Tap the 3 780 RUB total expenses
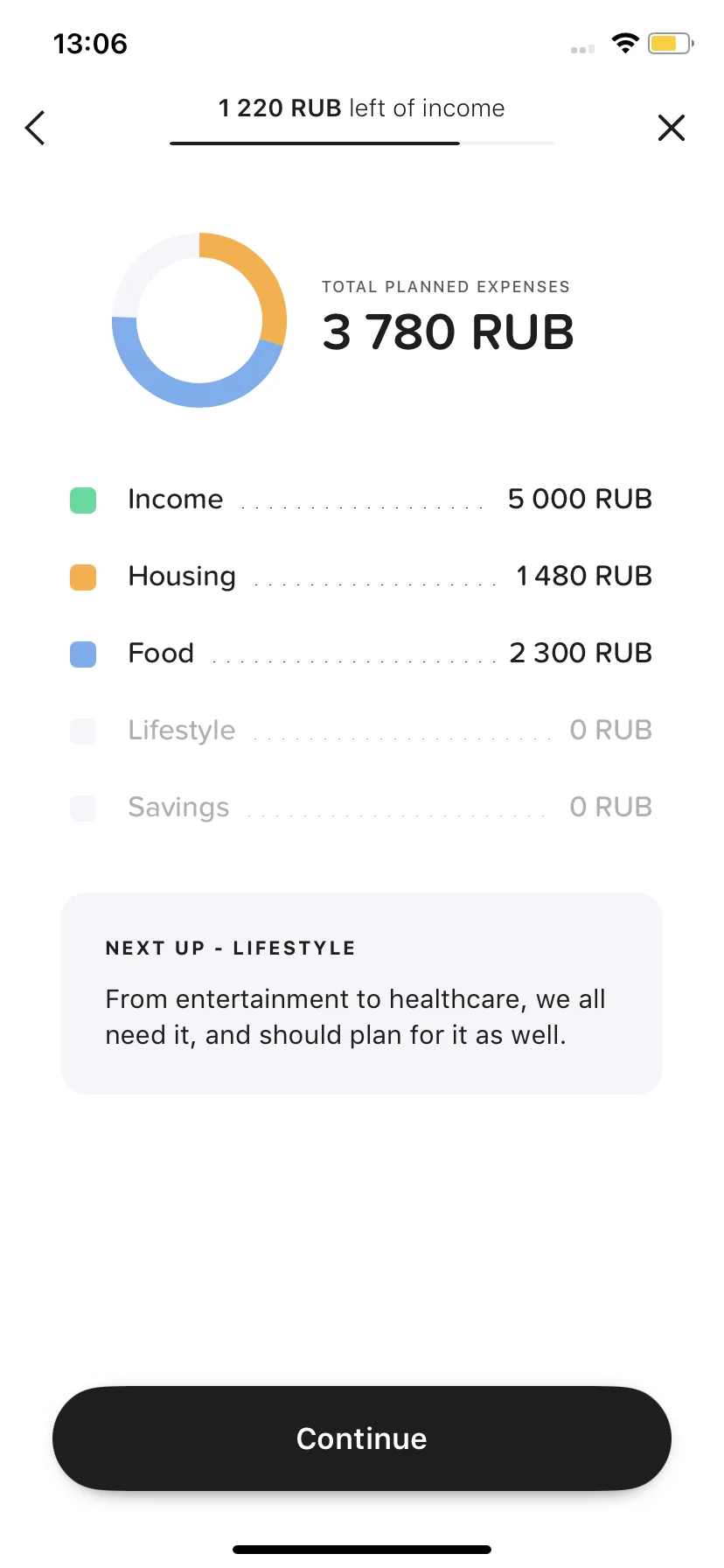Viewport: 724px width, 1568px height. [x=448, y=332]
